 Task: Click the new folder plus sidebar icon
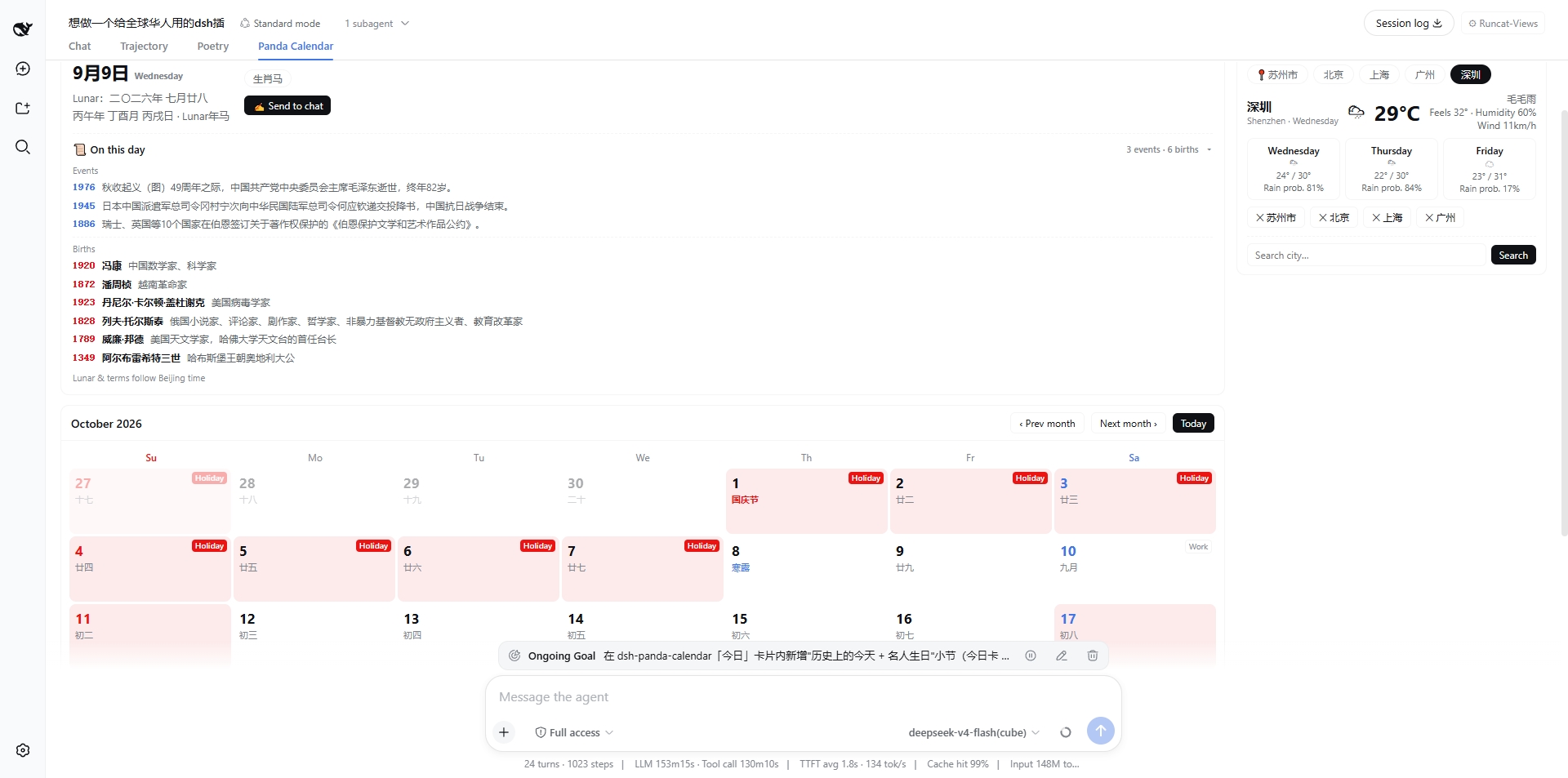pos(23,108)
